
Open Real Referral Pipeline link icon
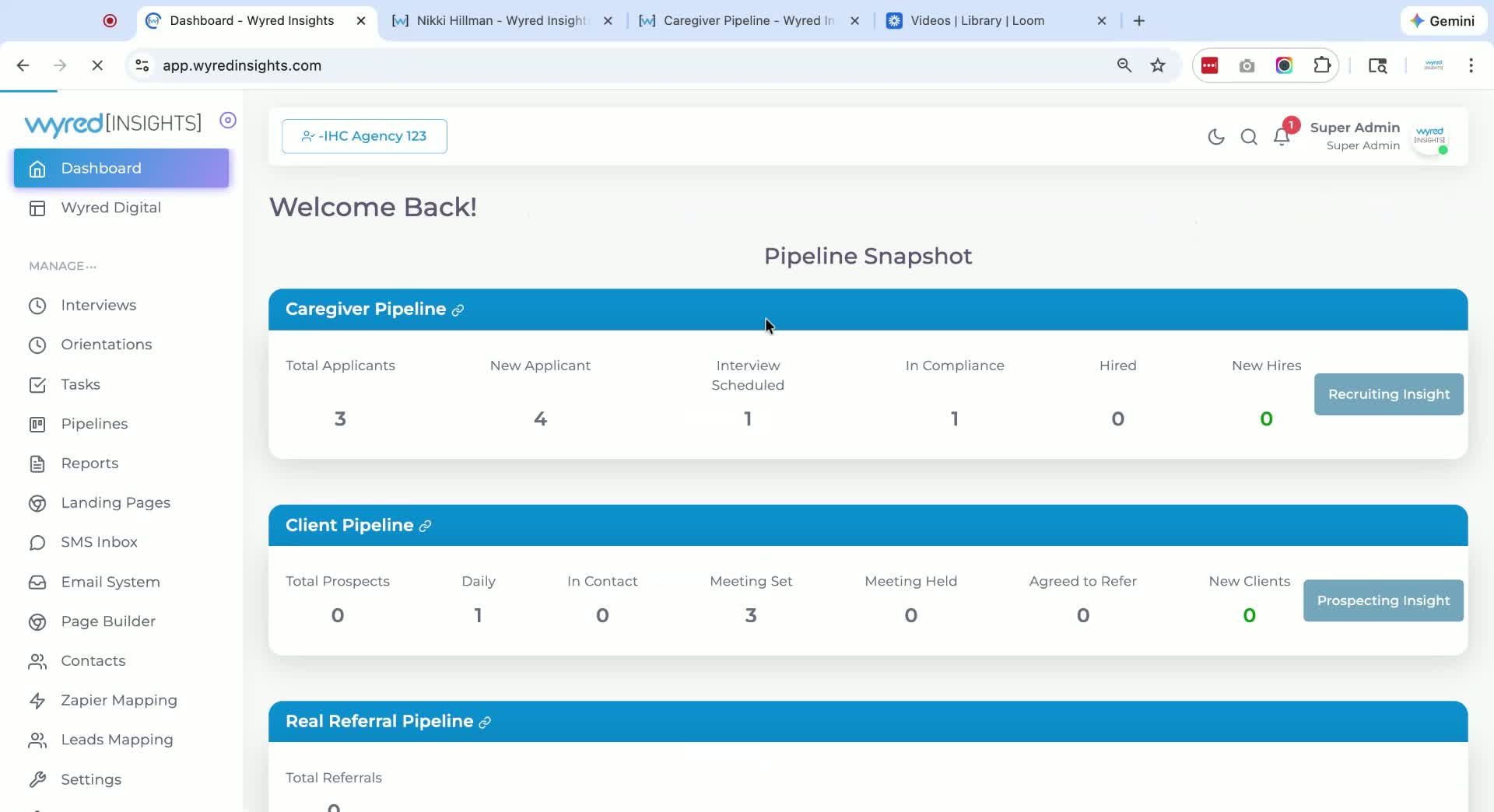pos(485,723)
